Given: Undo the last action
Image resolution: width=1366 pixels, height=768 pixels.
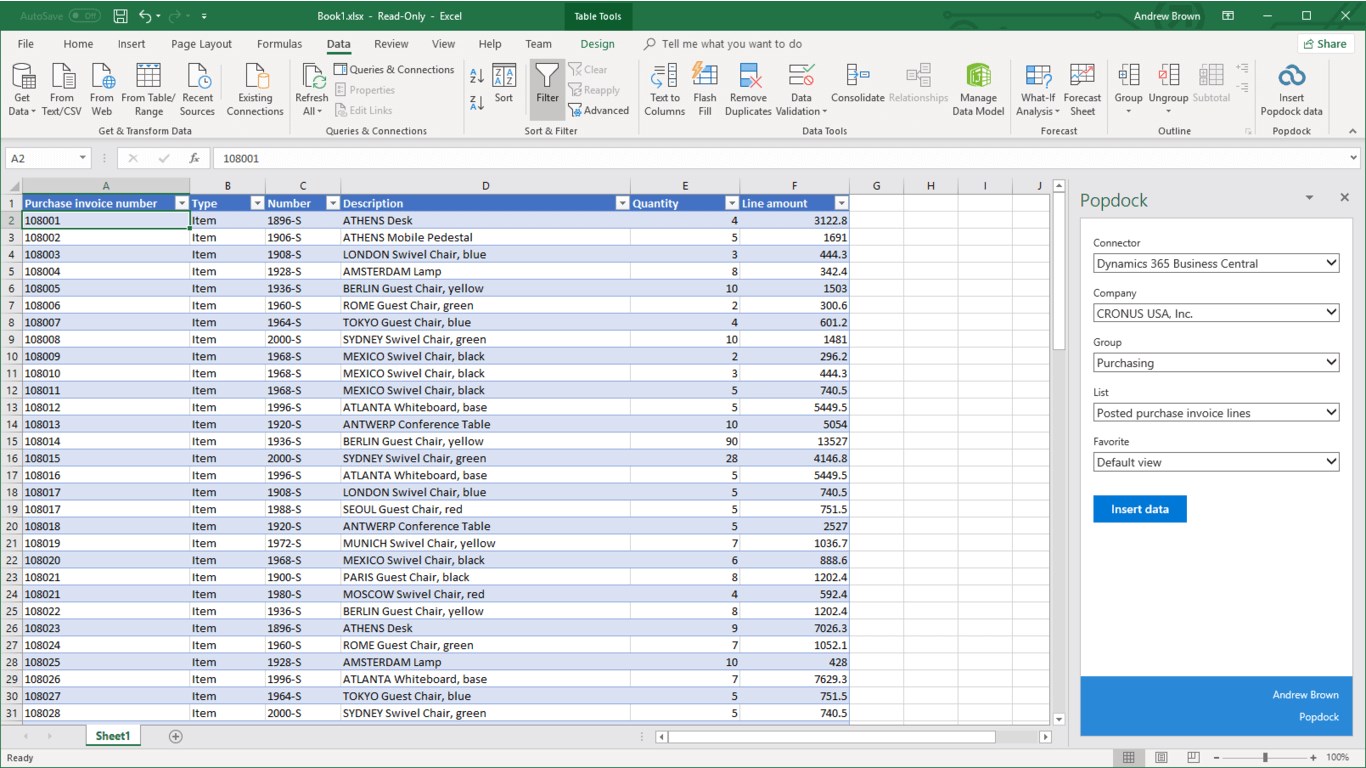Looking at the screenshot, I should tap(145, 16).
